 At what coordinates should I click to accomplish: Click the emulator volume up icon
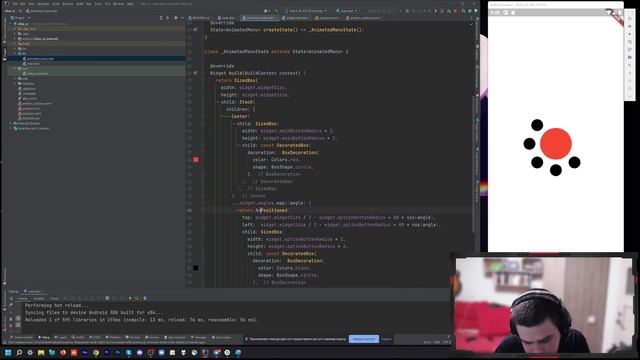coord(629,26)
